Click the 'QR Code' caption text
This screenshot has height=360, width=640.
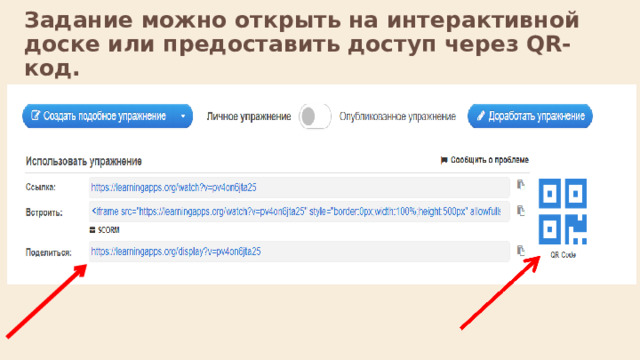click(x=563, y=255)
